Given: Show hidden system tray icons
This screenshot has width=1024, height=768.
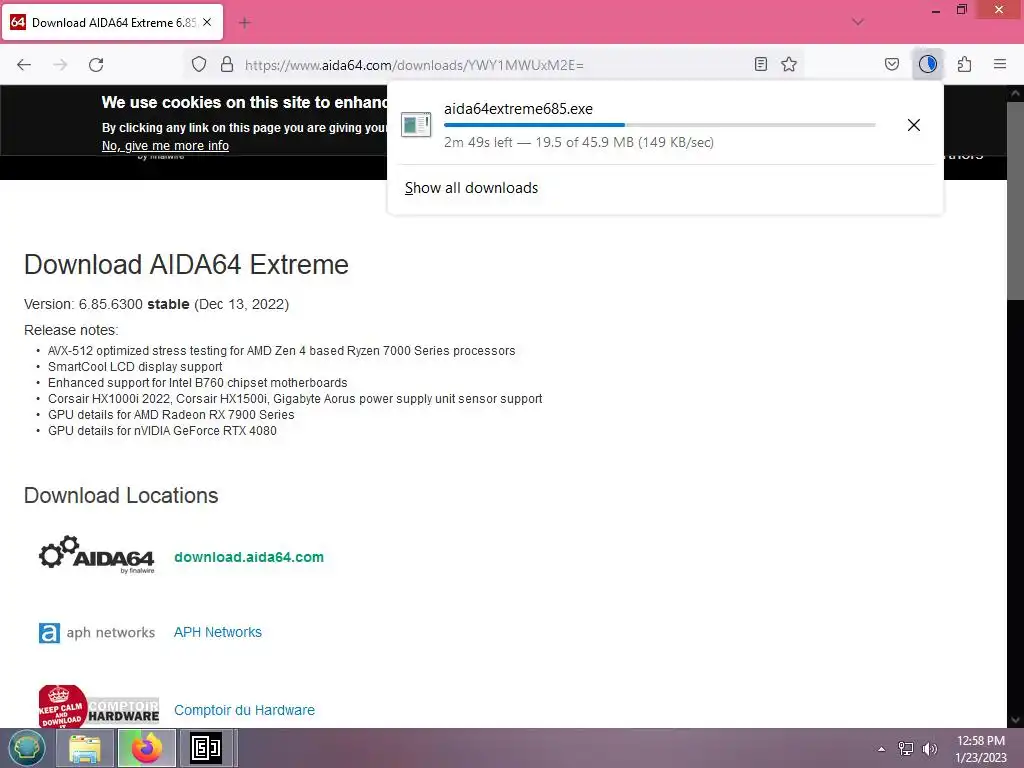Looking at the screenshot, I should coord(881,749).
